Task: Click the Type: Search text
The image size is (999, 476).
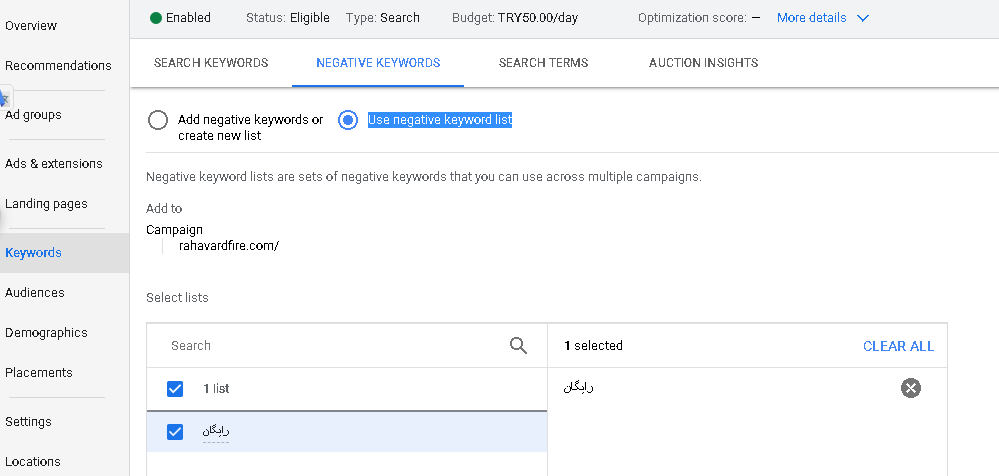Action: pos(383,18)
